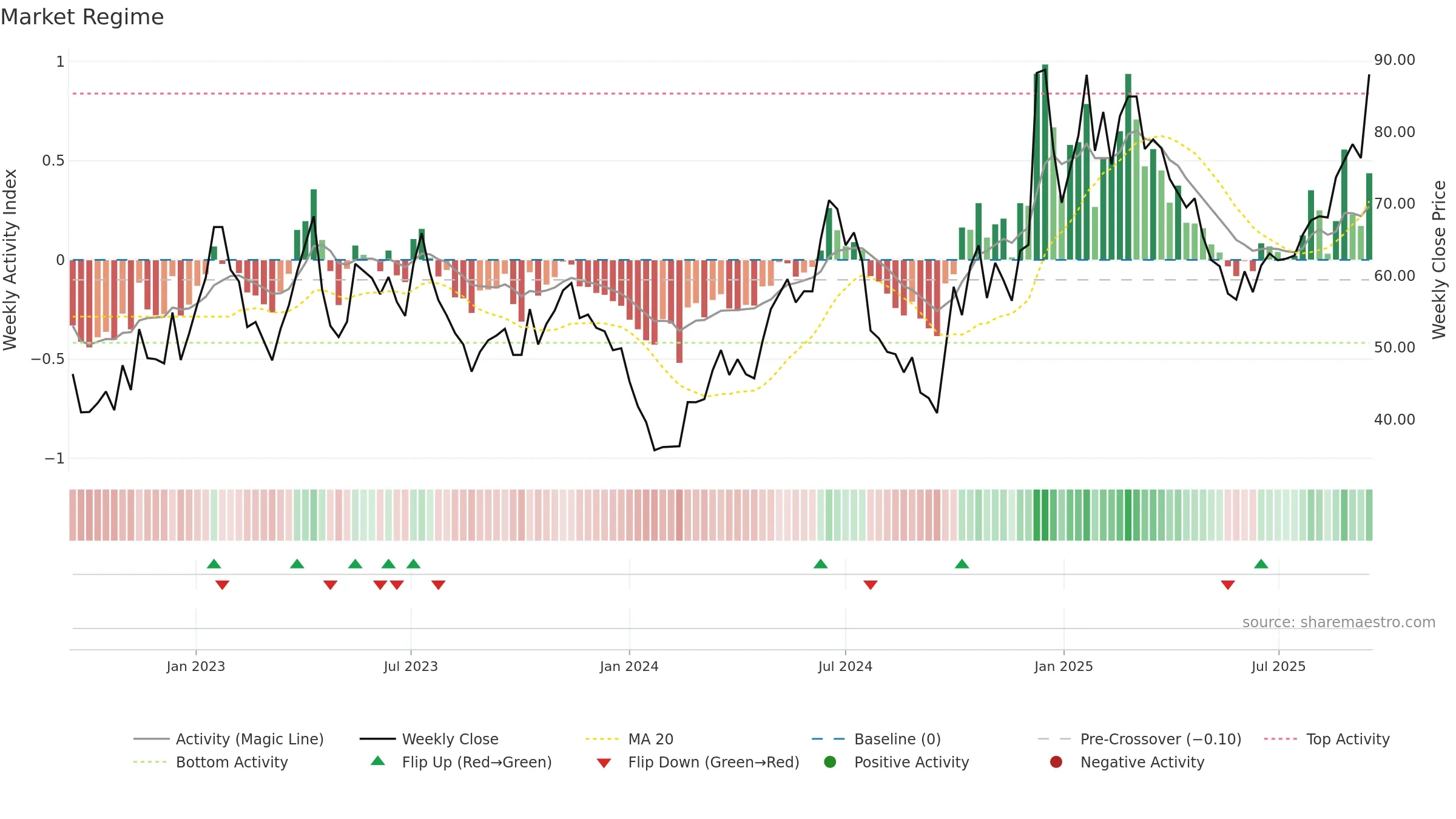
Task: Click the 90.00 price axis label
Action: [1395, 60]
